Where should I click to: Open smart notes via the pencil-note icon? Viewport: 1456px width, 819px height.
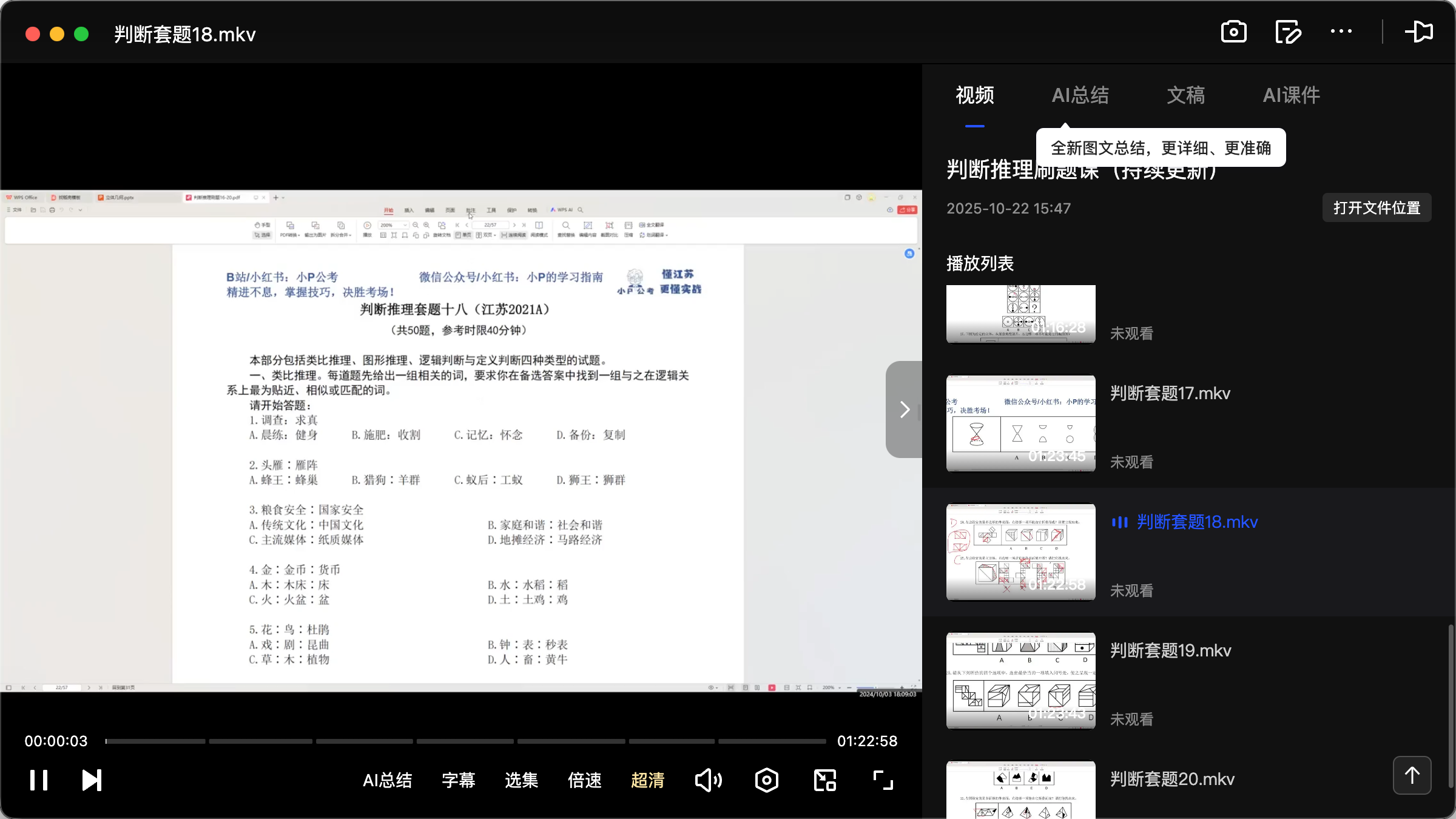[x=1288, y=32]
